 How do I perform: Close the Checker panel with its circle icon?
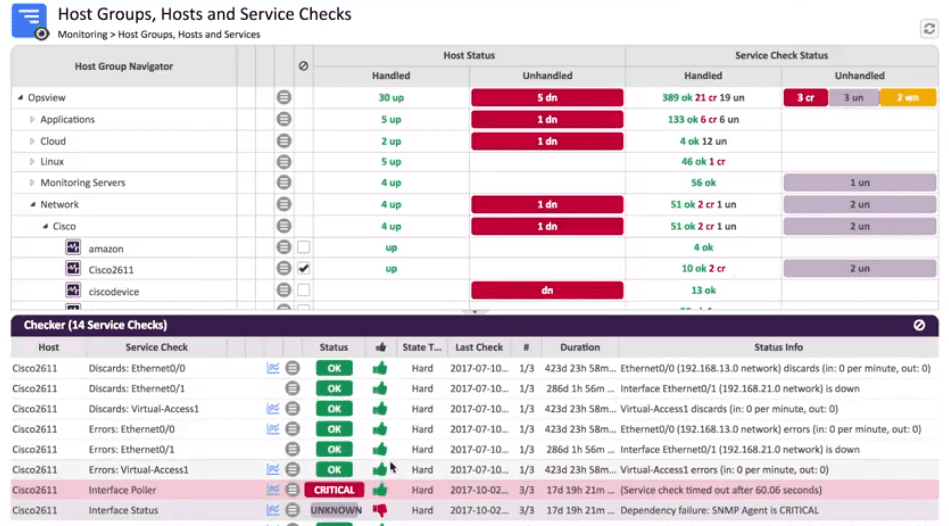[x=919, y=325]
